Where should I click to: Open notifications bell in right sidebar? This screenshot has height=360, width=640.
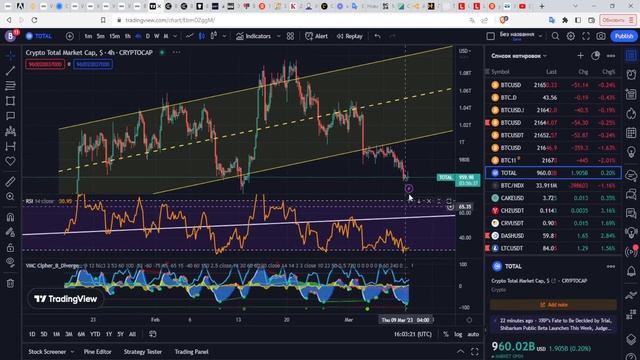click(x=631, y=271)
